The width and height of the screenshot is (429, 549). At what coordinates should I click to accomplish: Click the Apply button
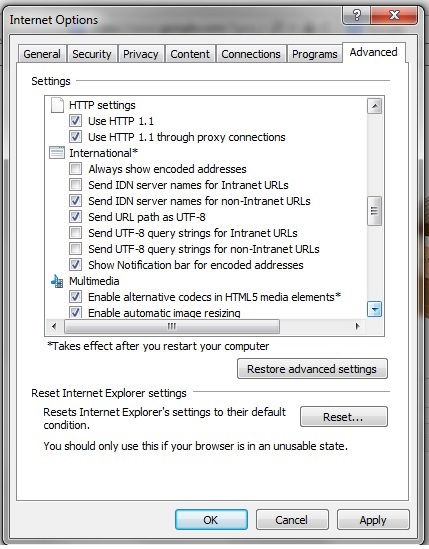coord(373,520)
